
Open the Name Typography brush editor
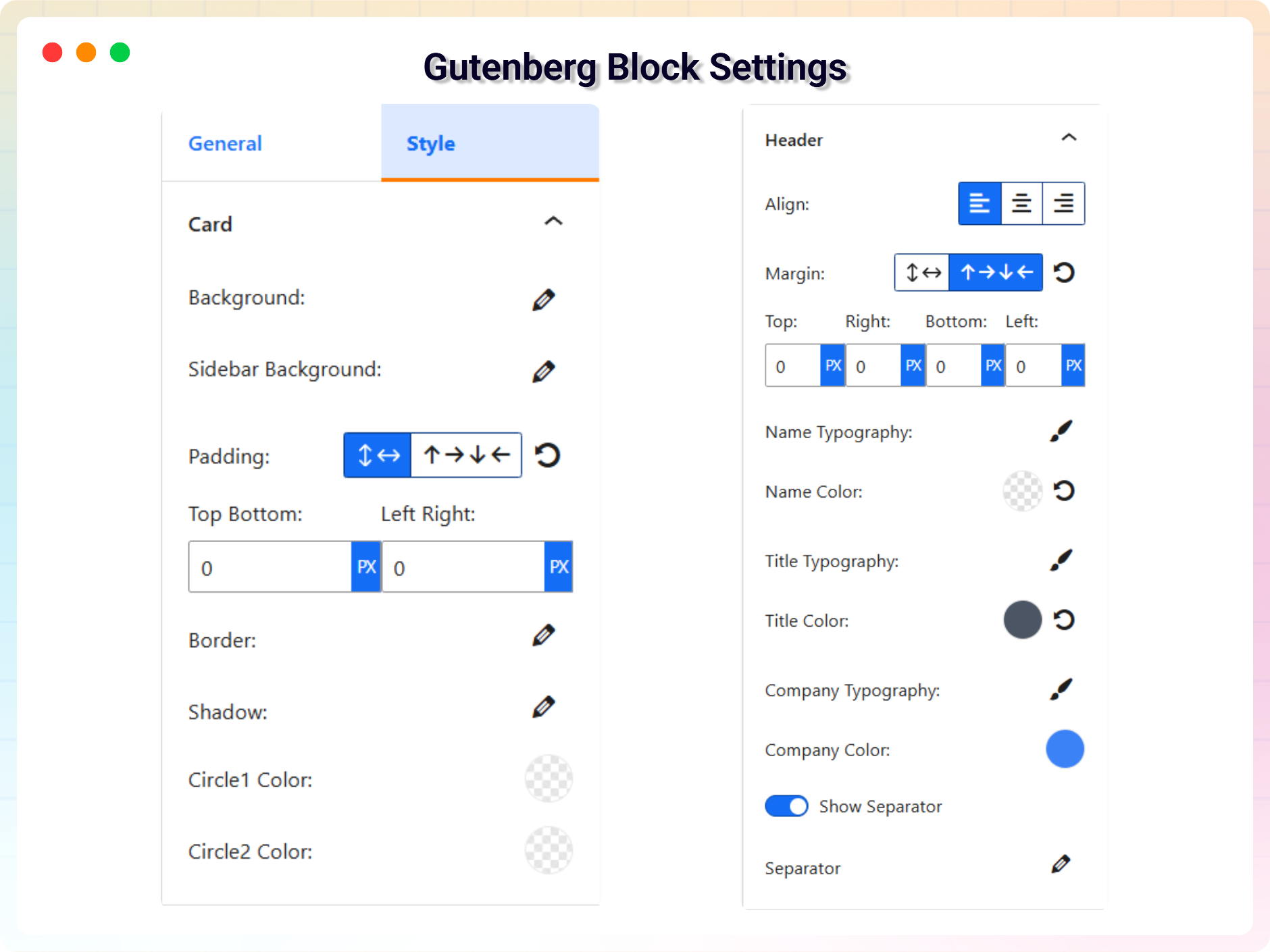click(x=1061, y=431)
